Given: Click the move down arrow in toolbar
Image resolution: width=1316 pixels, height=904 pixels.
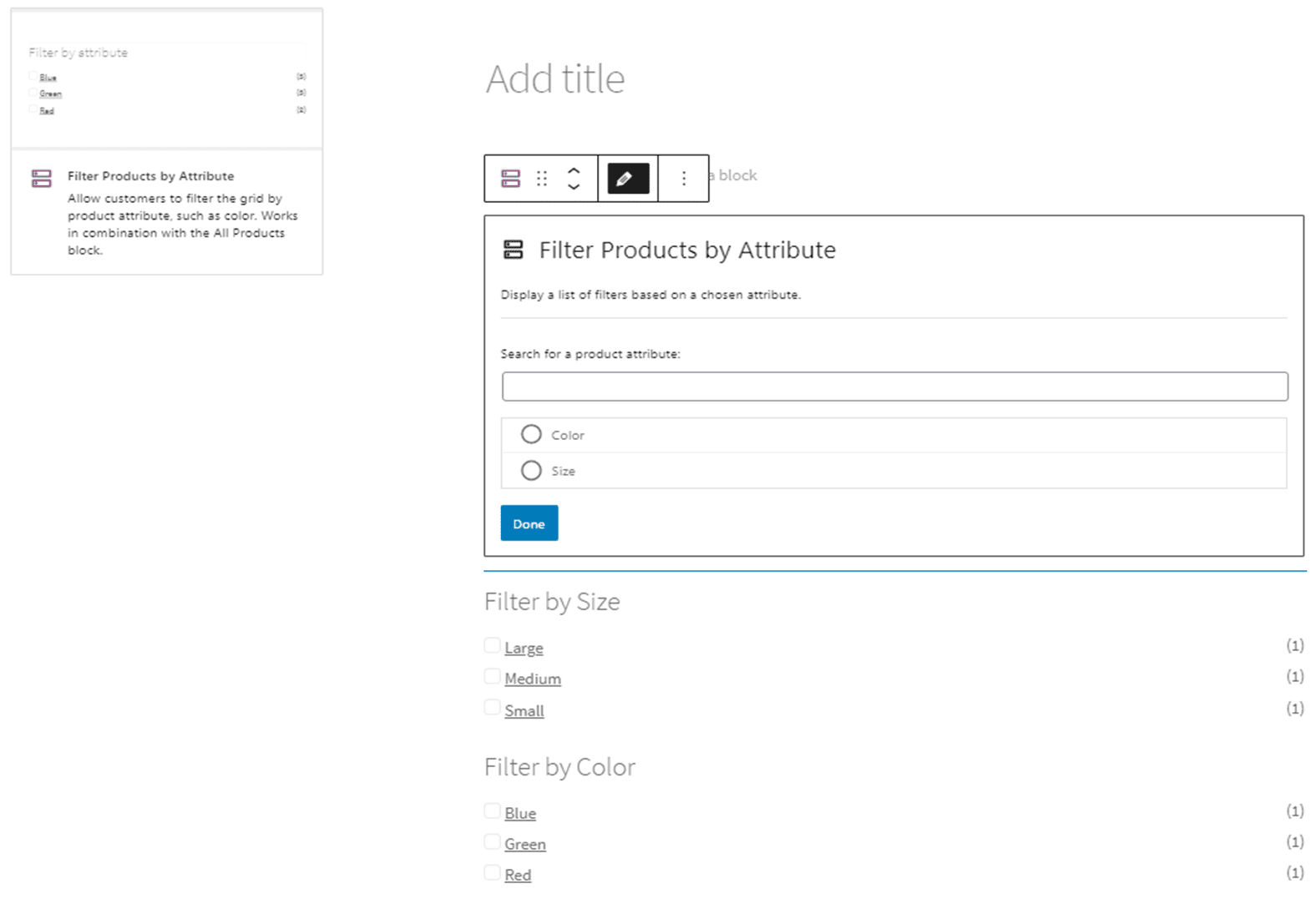Looking at the screenshot, I should [x=574, y=187].
